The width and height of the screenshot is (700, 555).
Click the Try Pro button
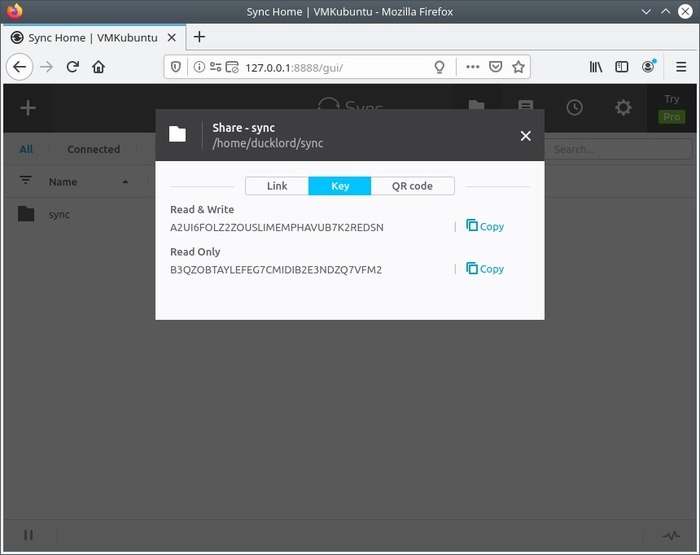671,108
